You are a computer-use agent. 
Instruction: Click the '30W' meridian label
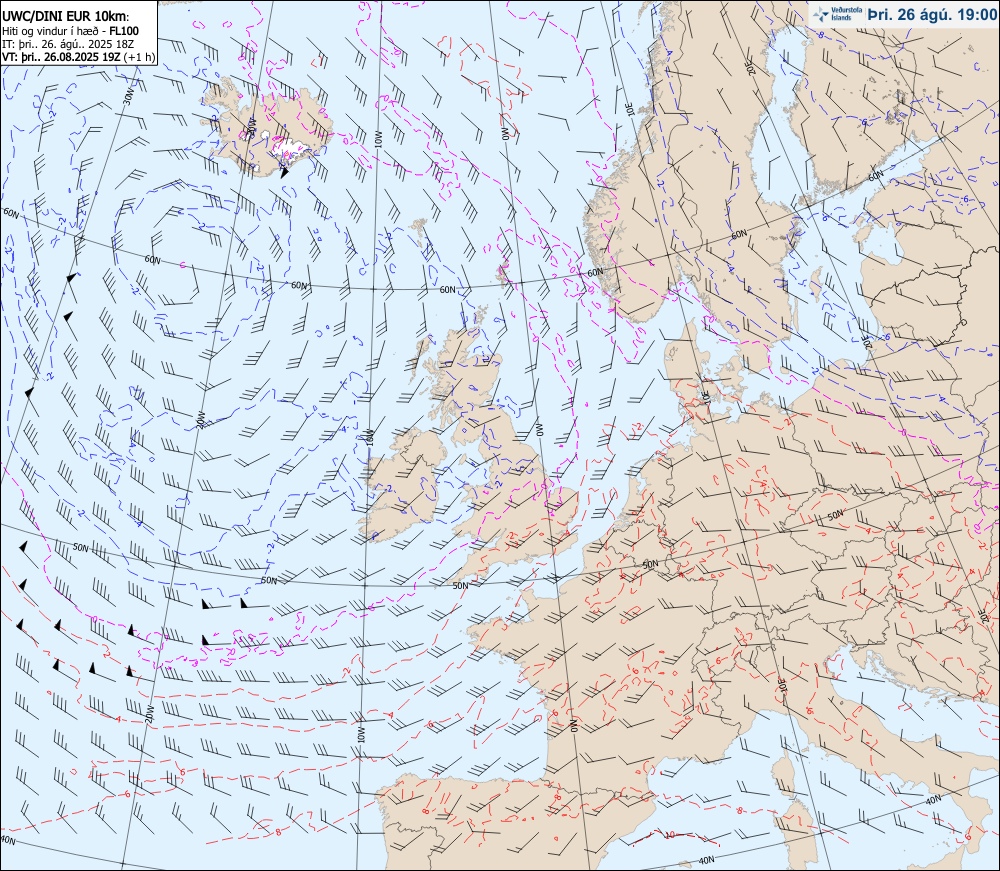click(x=129, y=97)
